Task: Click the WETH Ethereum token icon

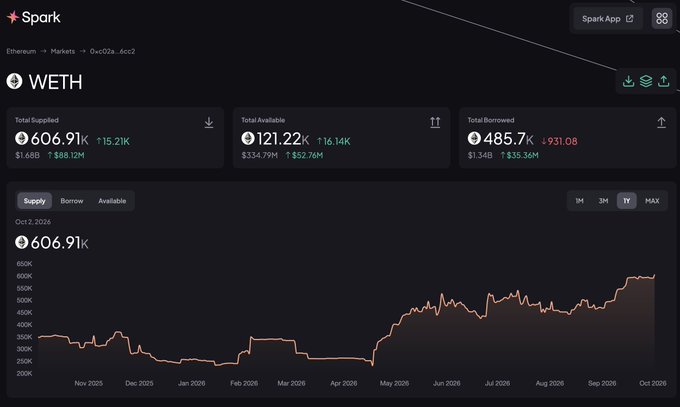Action: point(14,82)
